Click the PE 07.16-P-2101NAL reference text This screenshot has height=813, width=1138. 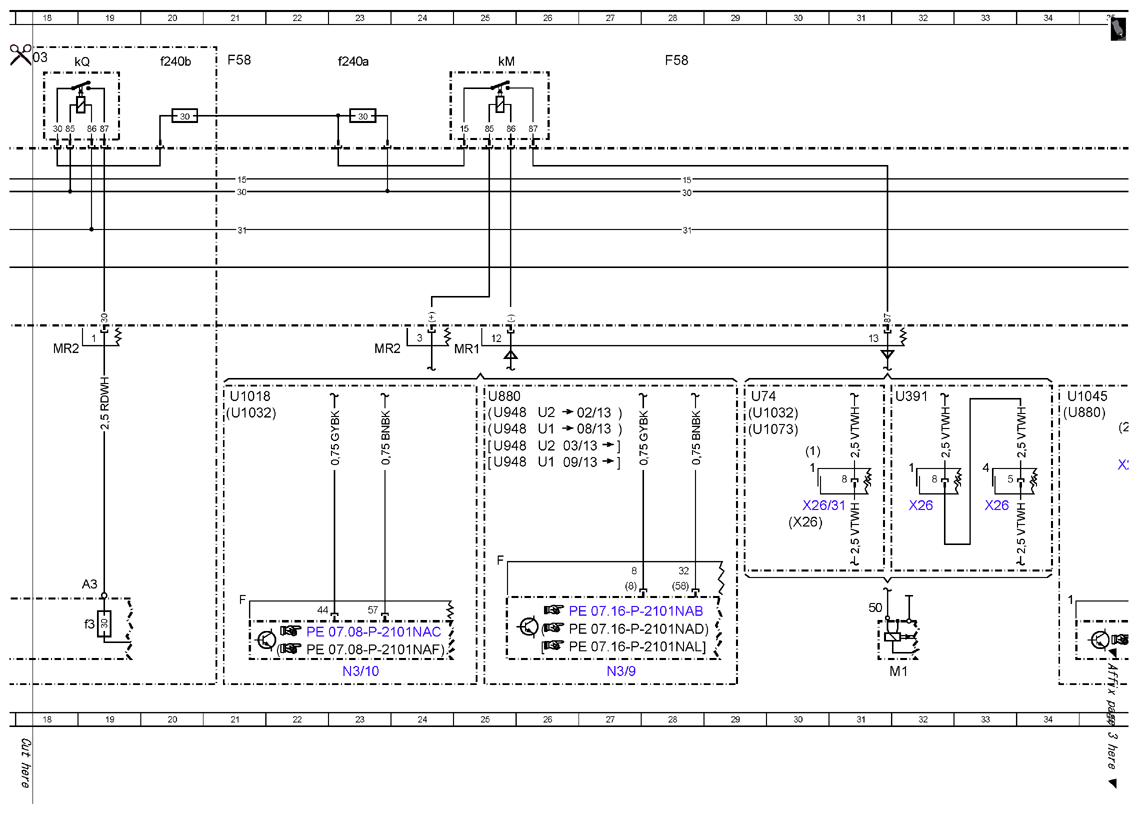[x=636, y=646]
